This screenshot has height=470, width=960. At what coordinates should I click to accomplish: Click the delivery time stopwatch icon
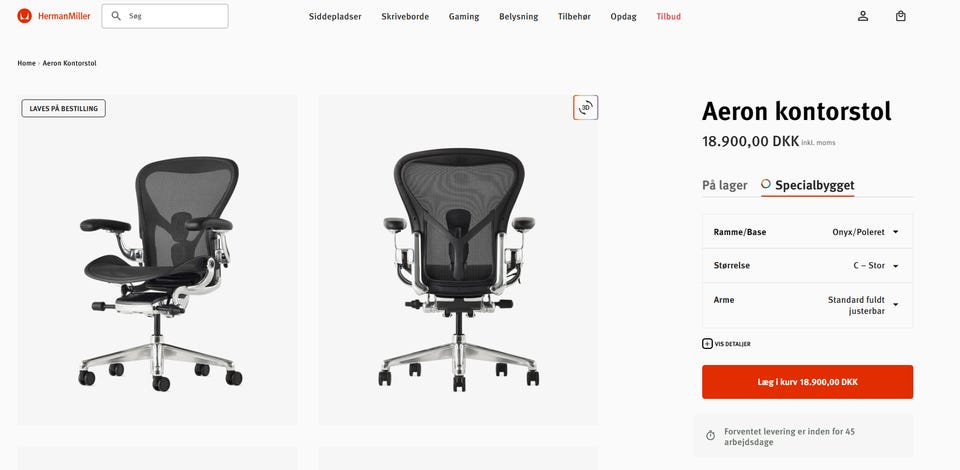pos(710,436)
